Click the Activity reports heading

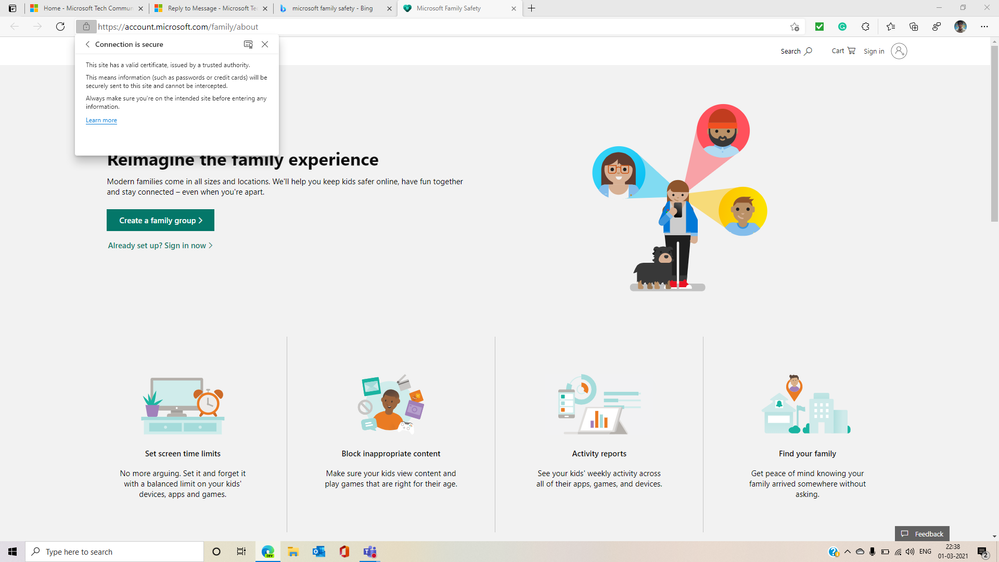599,454
